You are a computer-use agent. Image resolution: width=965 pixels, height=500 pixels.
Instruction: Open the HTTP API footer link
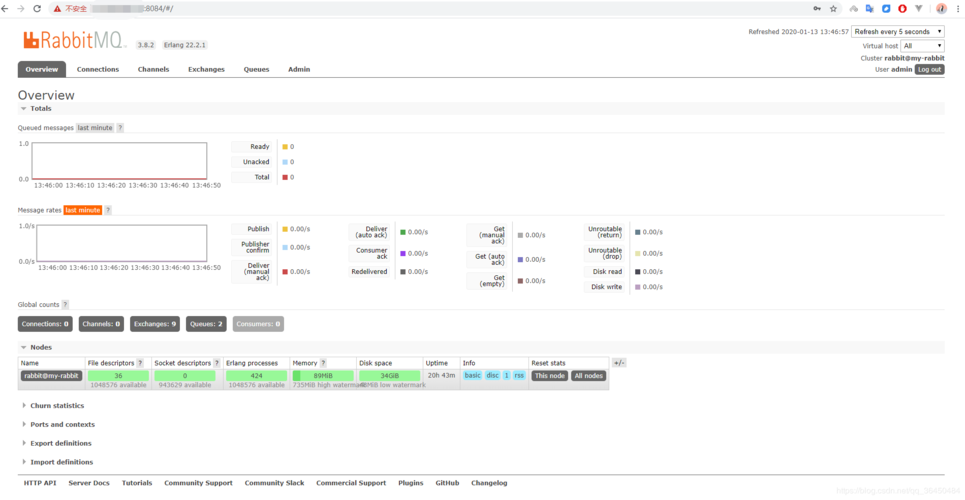click(x=40, y=483)
